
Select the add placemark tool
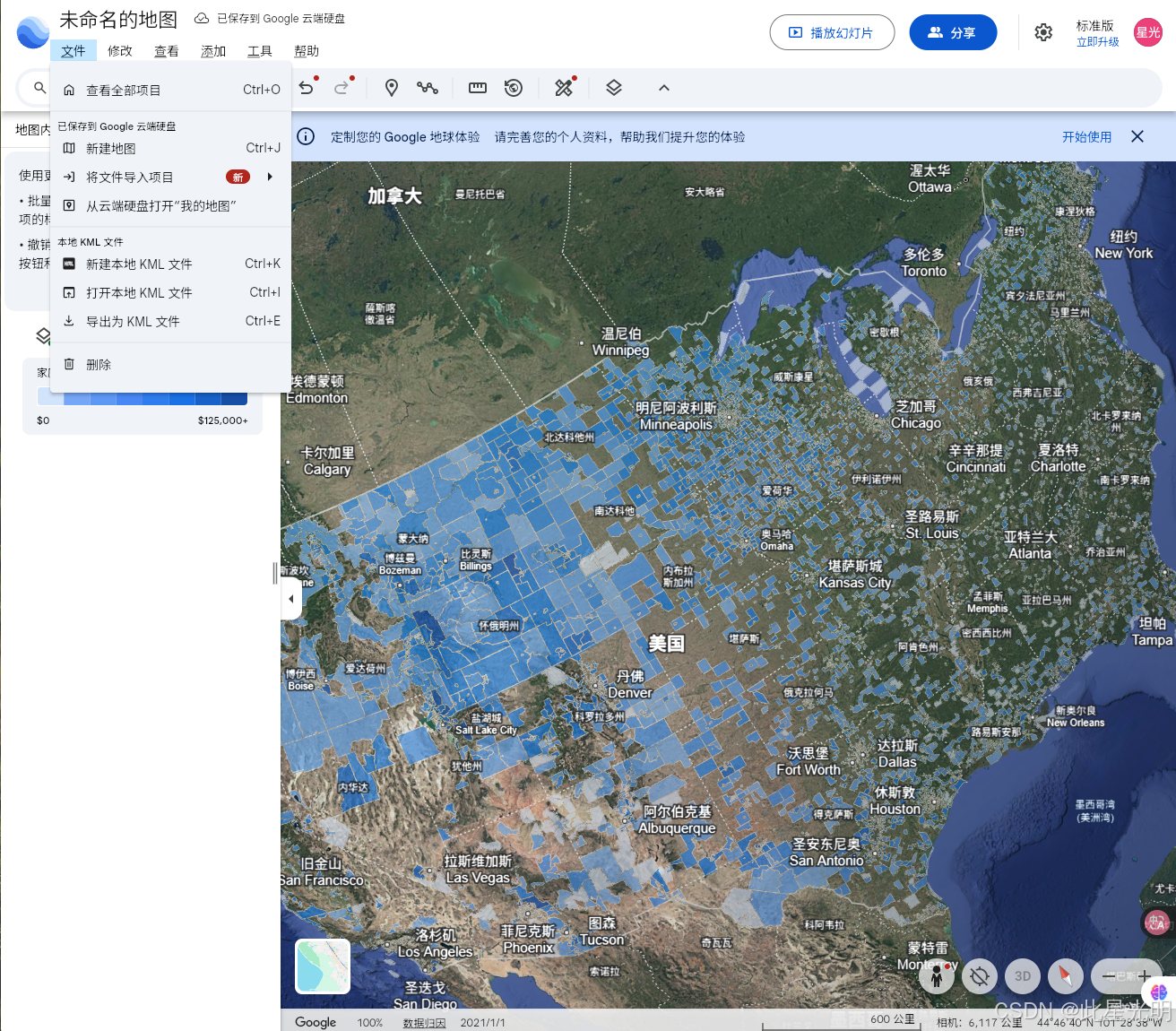(392, 88)
